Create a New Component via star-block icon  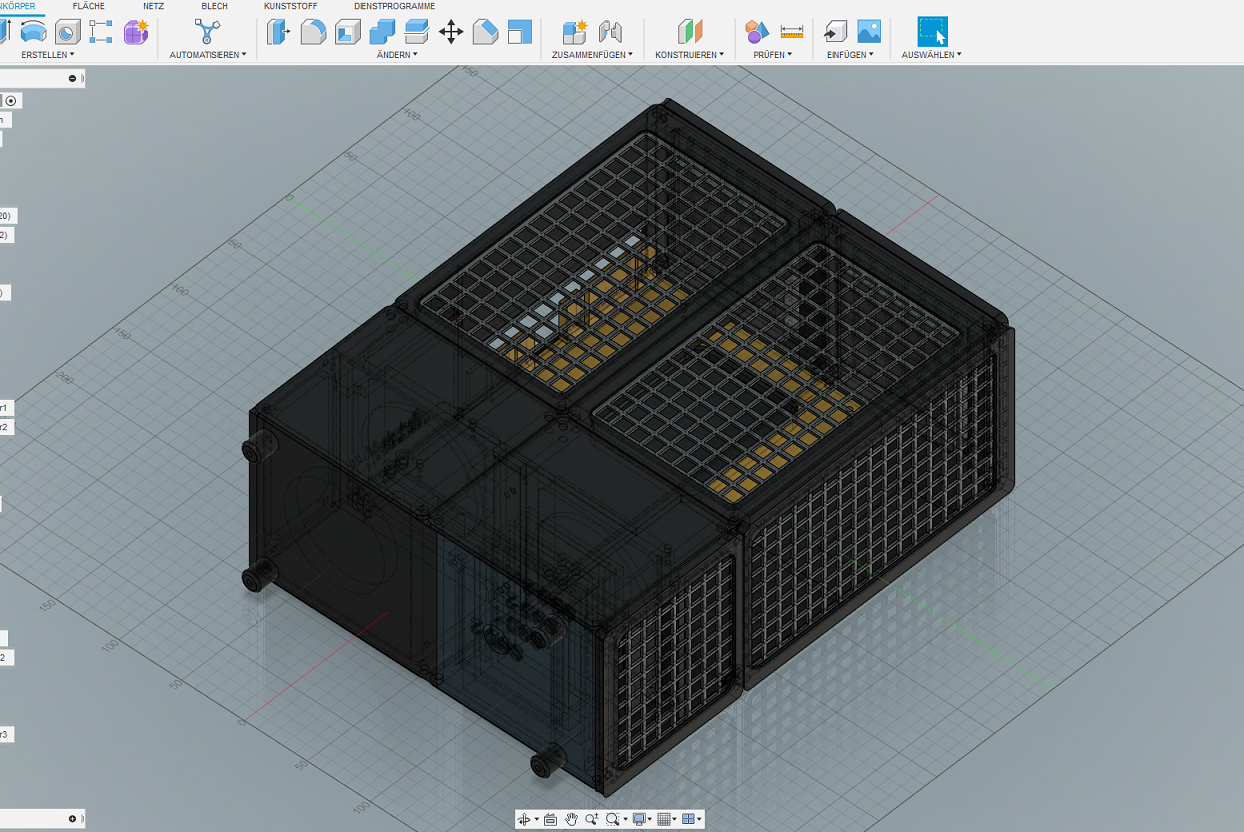pyautogui.click(x=574, y=32)
